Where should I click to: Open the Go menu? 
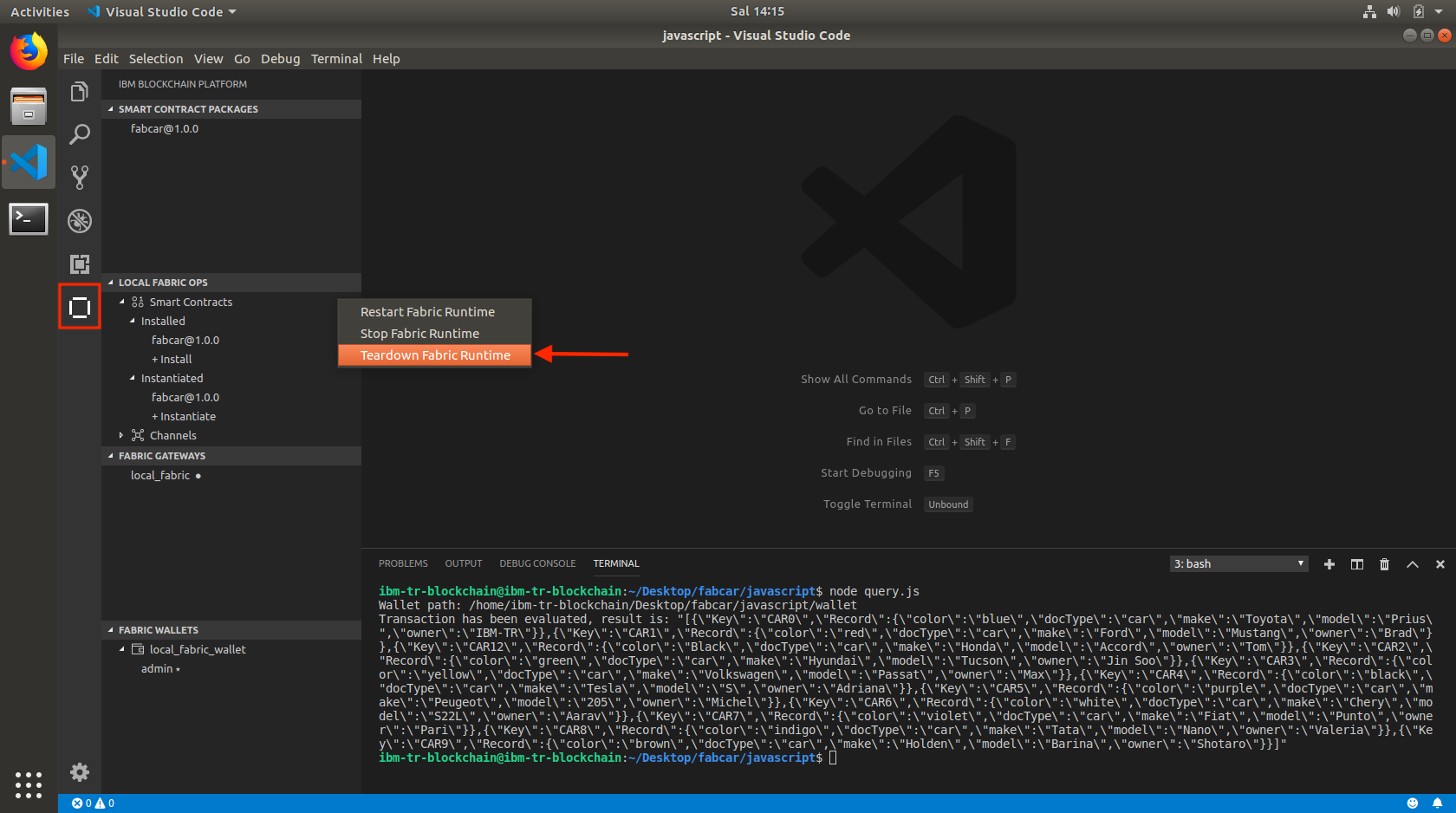(x=242, y=59)
